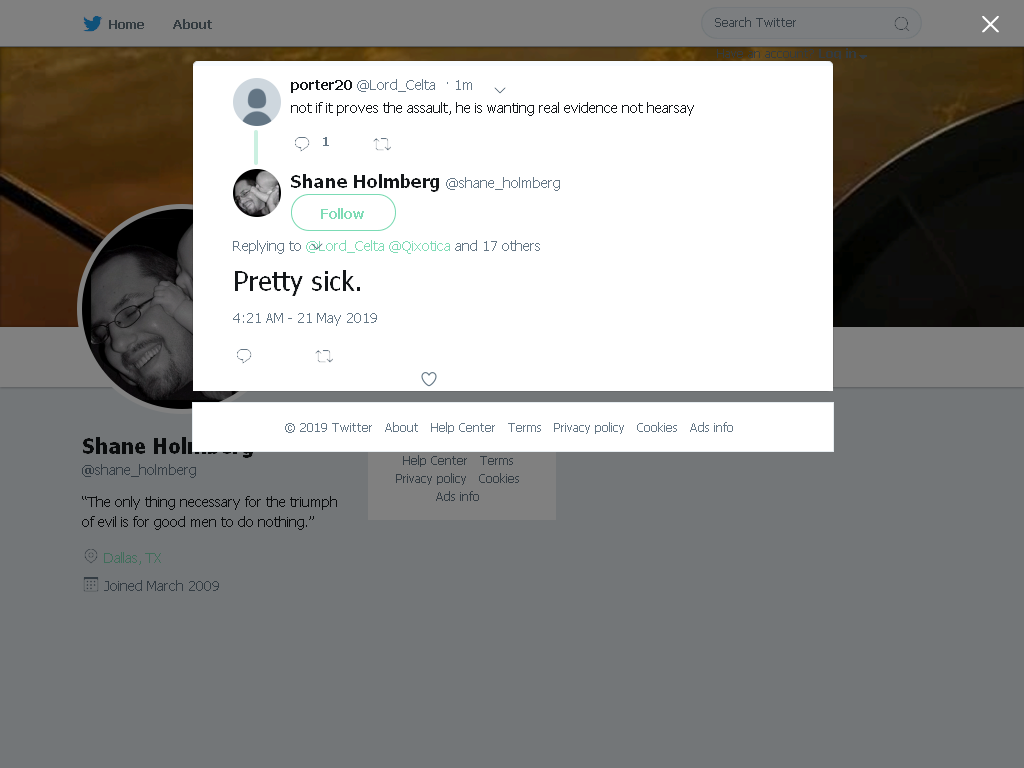Open Terms in white footer
This screenshot has height=768, width=1024.
(x=524, y=428)
